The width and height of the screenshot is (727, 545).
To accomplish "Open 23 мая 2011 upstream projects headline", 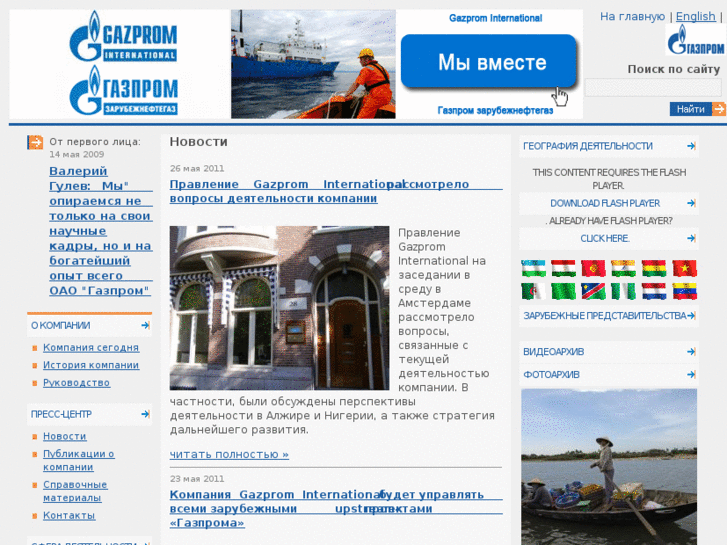I will (x=336, y=509).
